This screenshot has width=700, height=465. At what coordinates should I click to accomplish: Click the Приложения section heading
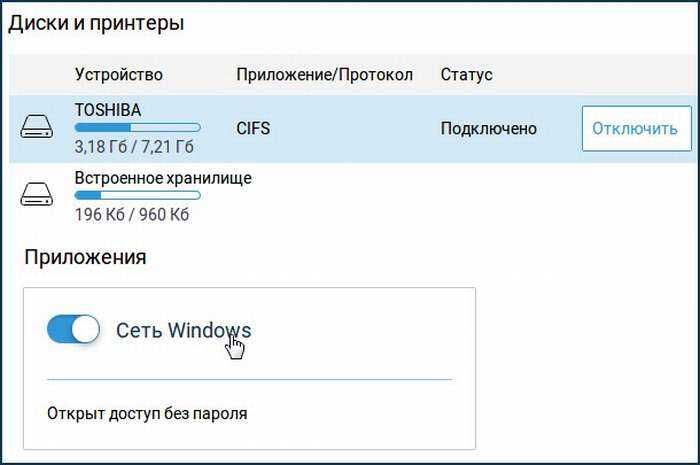tap(85, 257)
